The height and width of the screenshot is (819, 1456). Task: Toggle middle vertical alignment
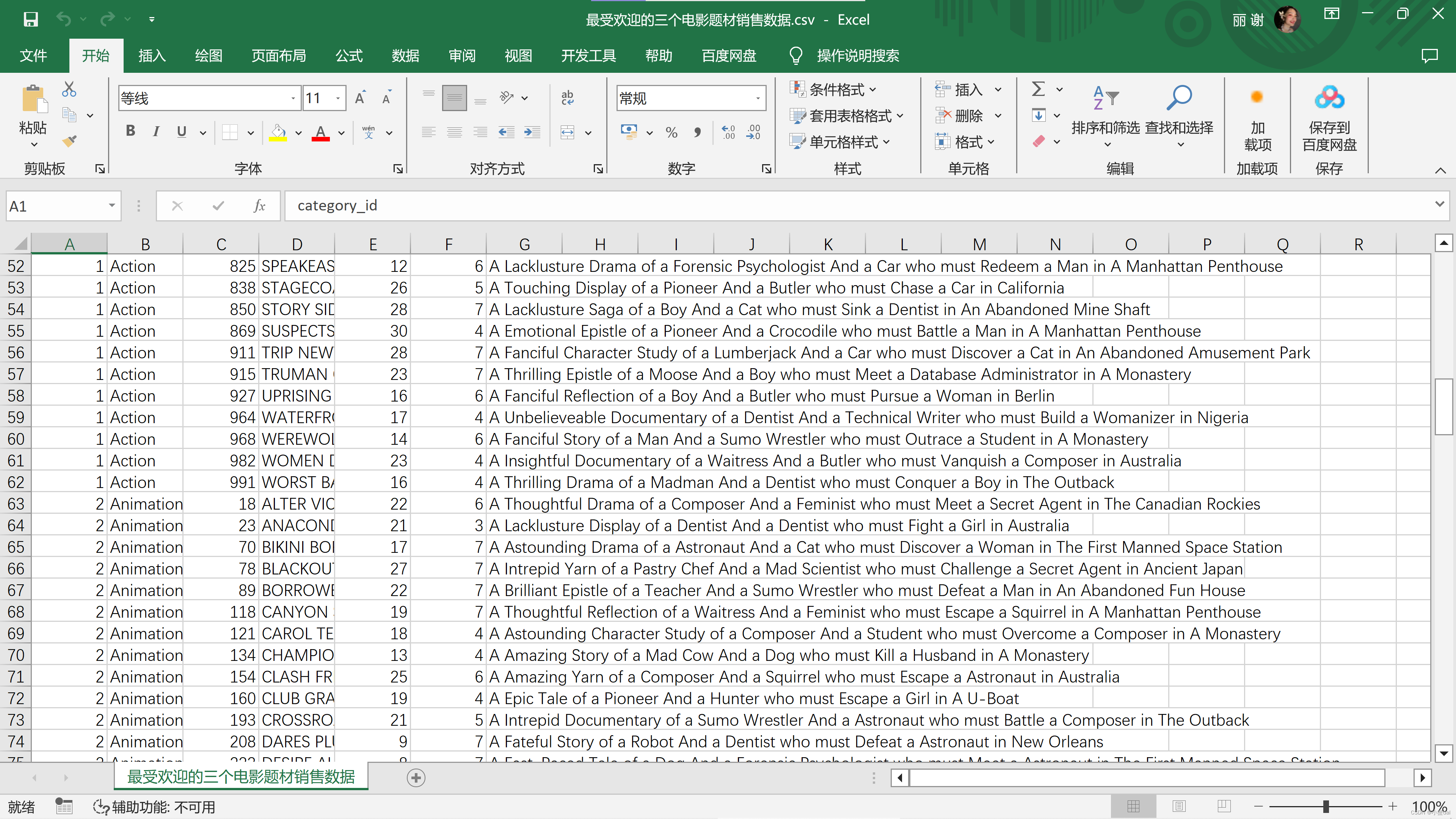[x=455, y=98]
